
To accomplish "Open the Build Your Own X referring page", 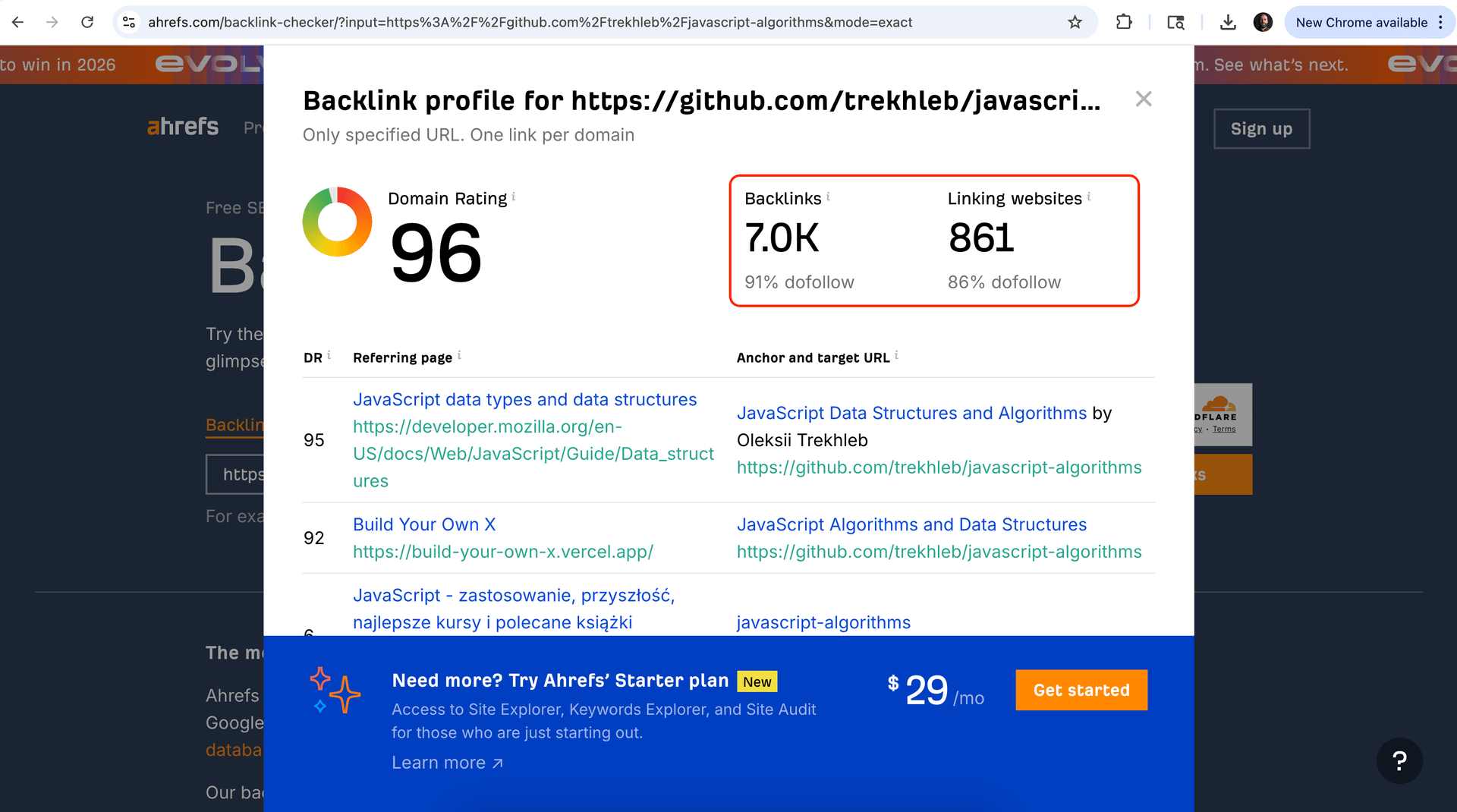I will [x=424, y=524].
